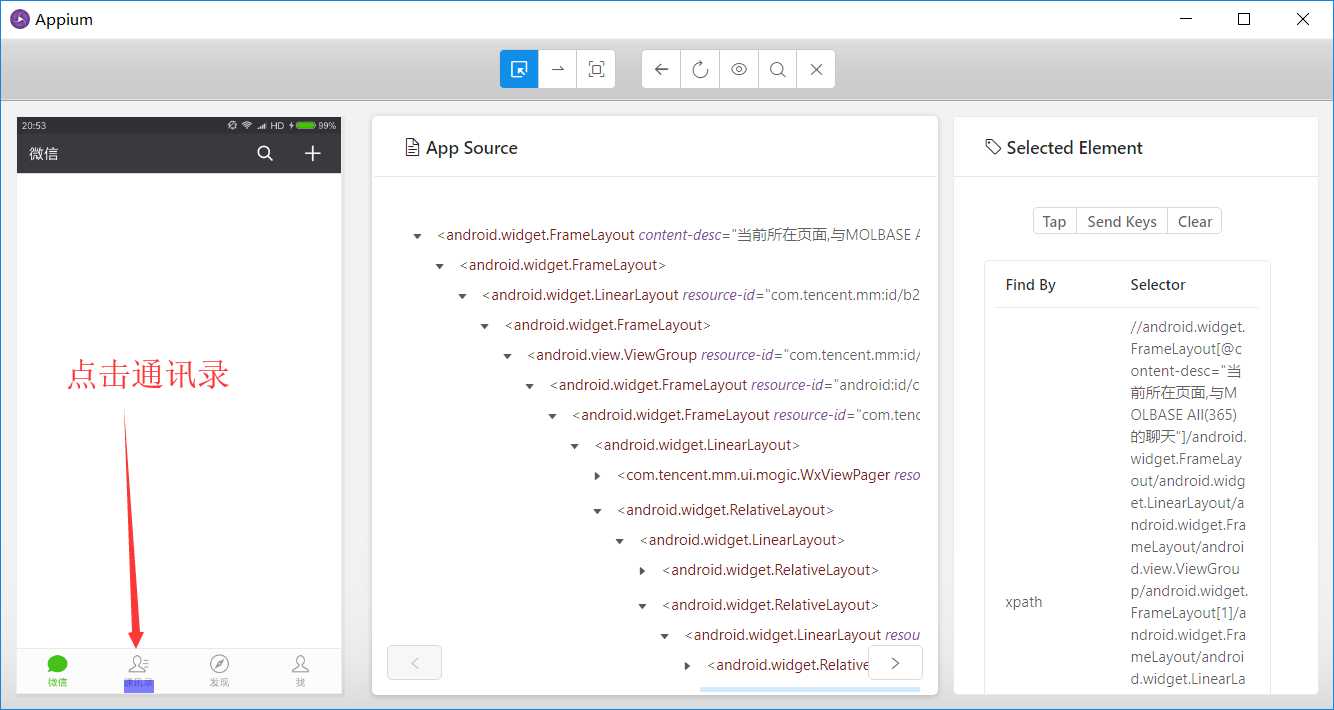The width and height of the screenshot is (1334, 710).
Task: Collapse LinearLayout com.tencent.mm:id/b2 node
Action: (462, 296)
